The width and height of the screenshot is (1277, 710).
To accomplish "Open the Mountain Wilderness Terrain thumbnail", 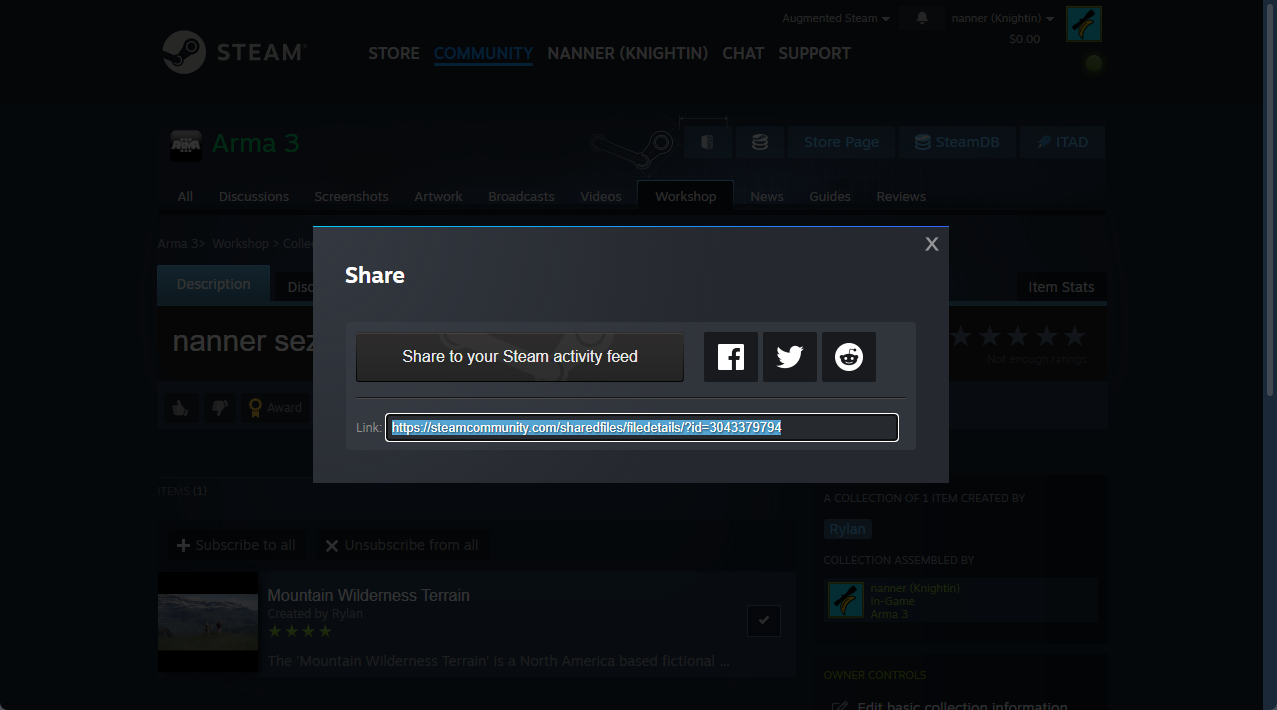I will [x=208, y=622].
